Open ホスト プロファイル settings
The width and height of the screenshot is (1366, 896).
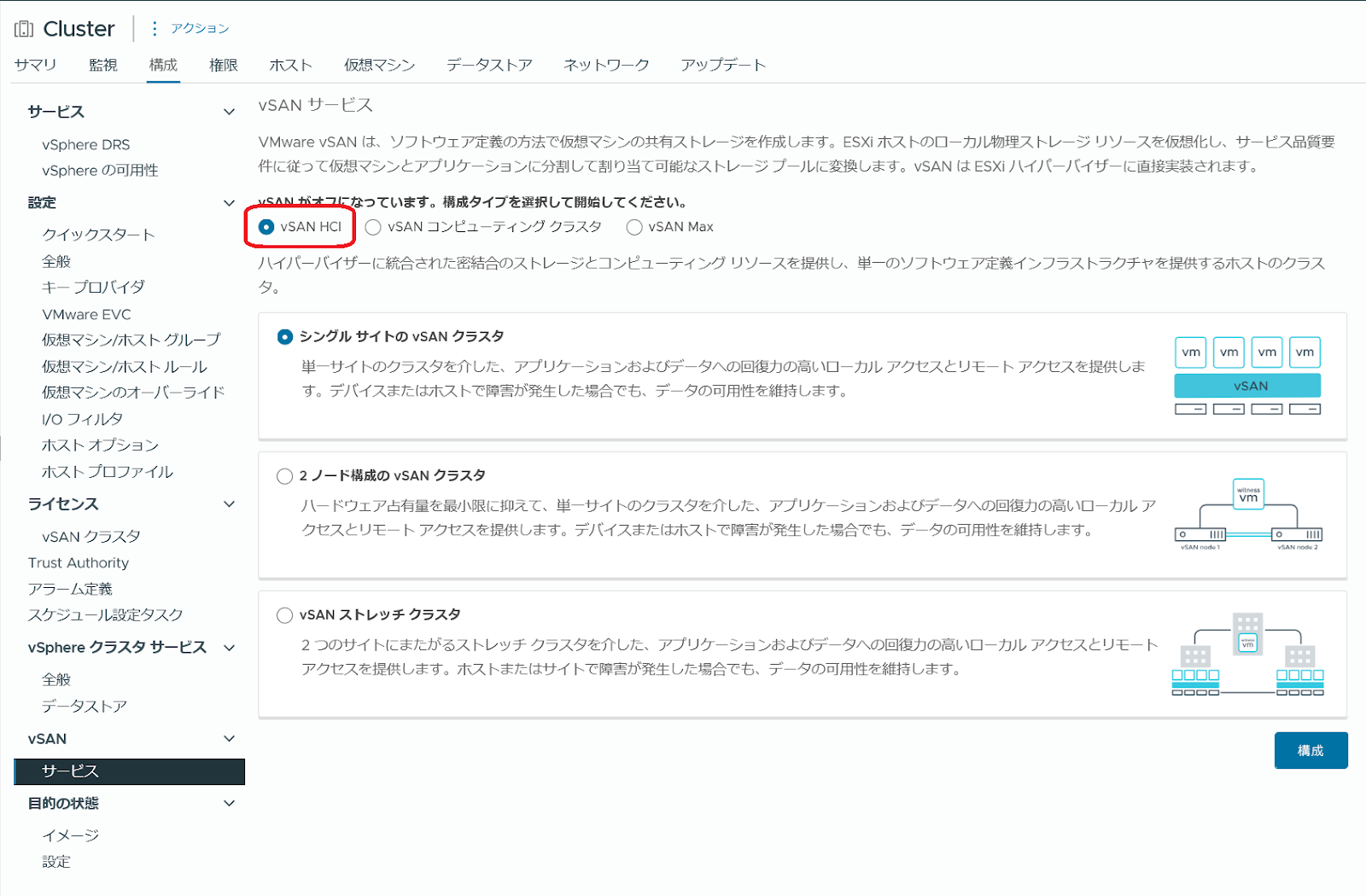click(x=108, y=472)
